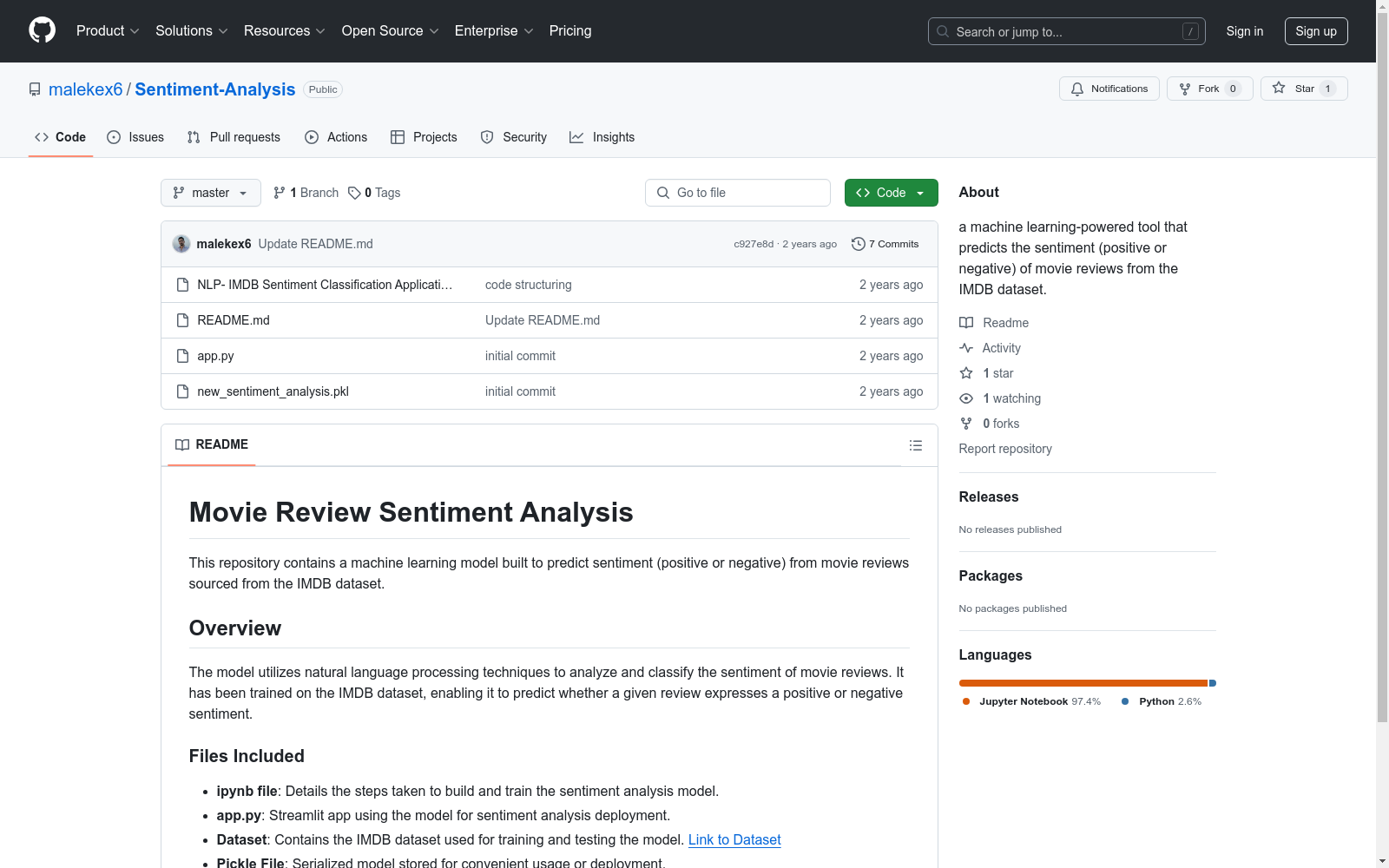The image size is (1389, 868).
Task: Open the Packages section heading
Action: click(x=991, y=575)
